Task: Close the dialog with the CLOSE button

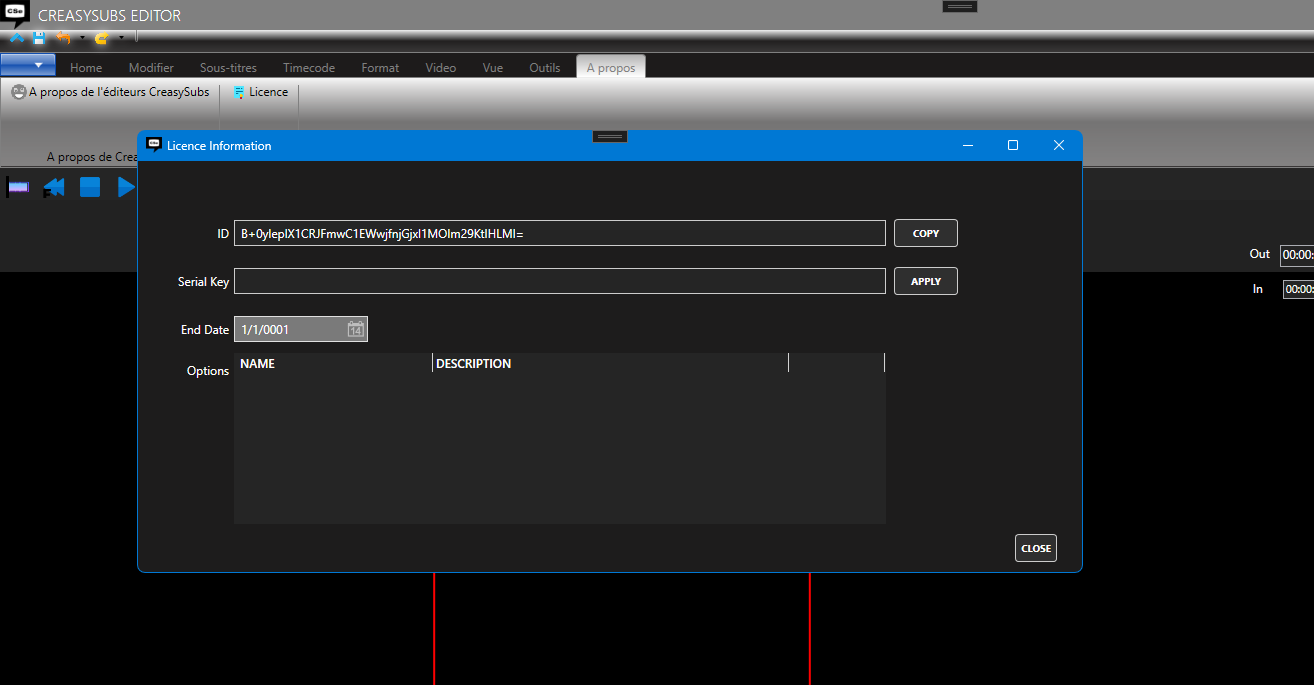Action: coord(1036,548)
